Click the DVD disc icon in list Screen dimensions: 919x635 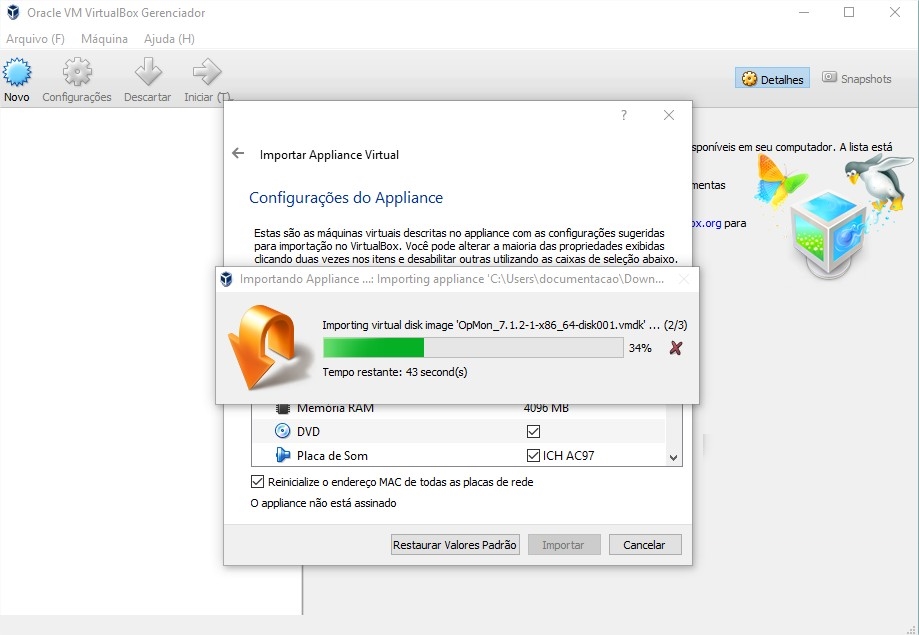coord(283,431)
